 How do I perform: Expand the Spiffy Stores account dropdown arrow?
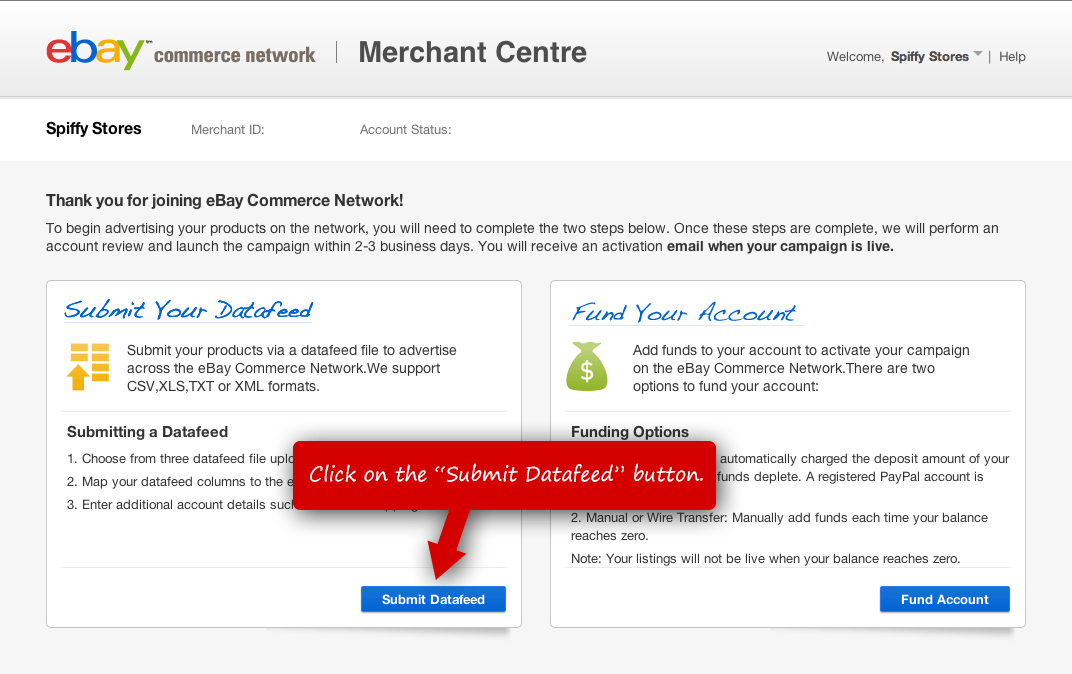(978, 54)
